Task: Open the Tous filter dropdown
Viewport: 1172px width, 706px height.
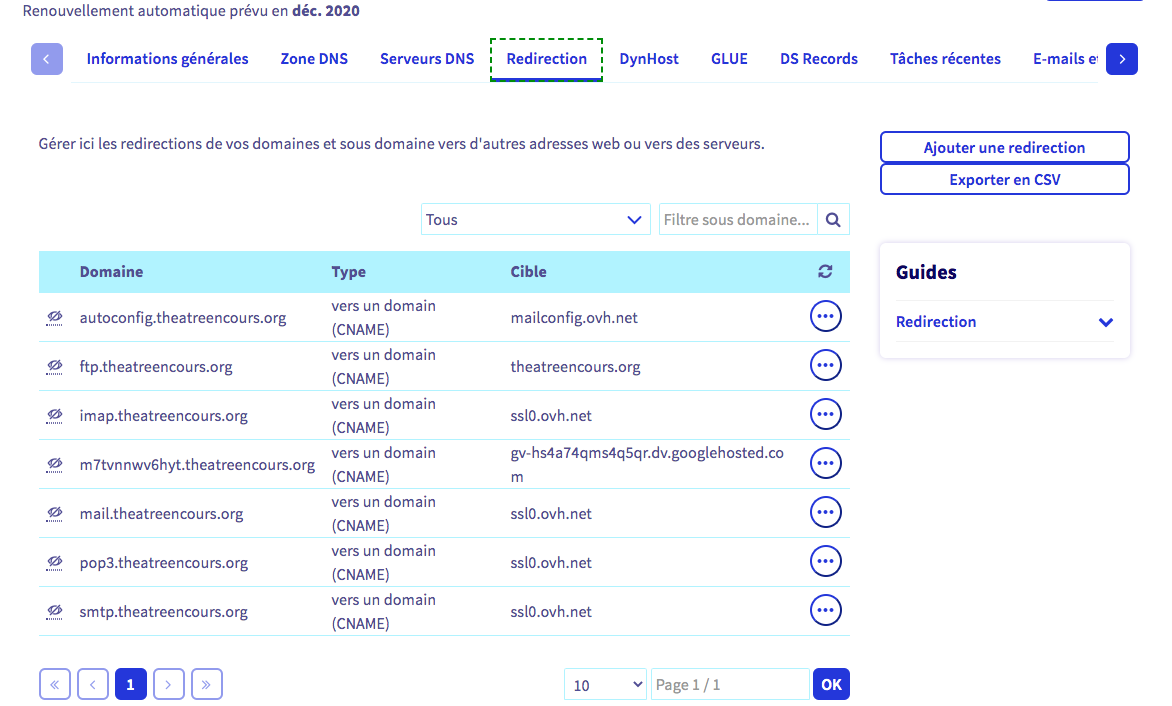Action: (x=535, y=220)
